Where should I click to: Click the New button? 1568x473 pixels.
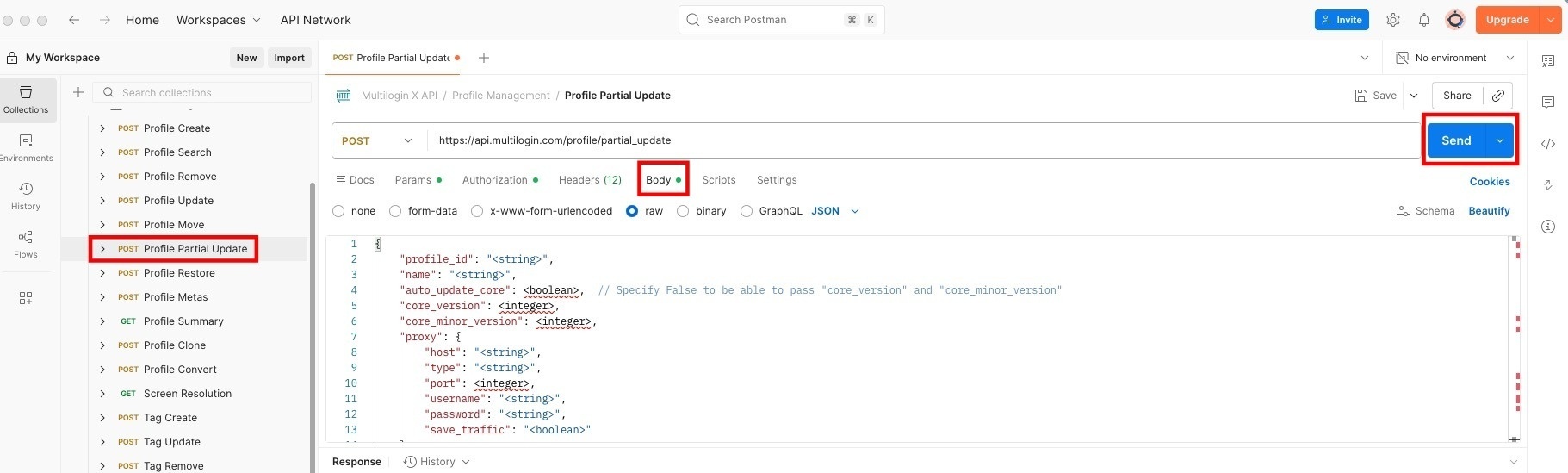tap(246, 58)
